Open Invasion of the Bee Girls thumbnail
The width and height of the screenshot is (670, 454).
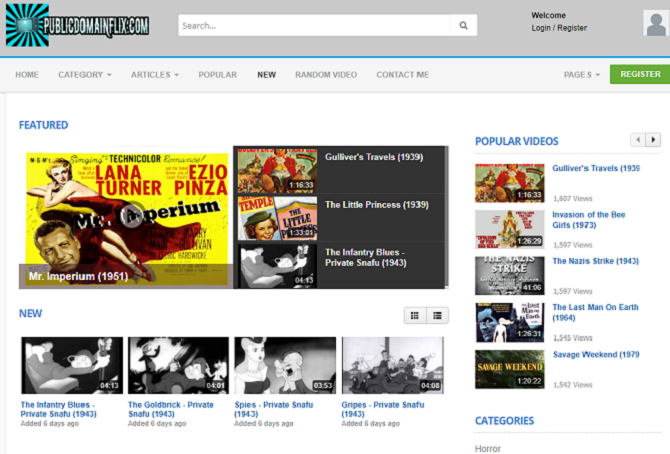tap(510, 229)
